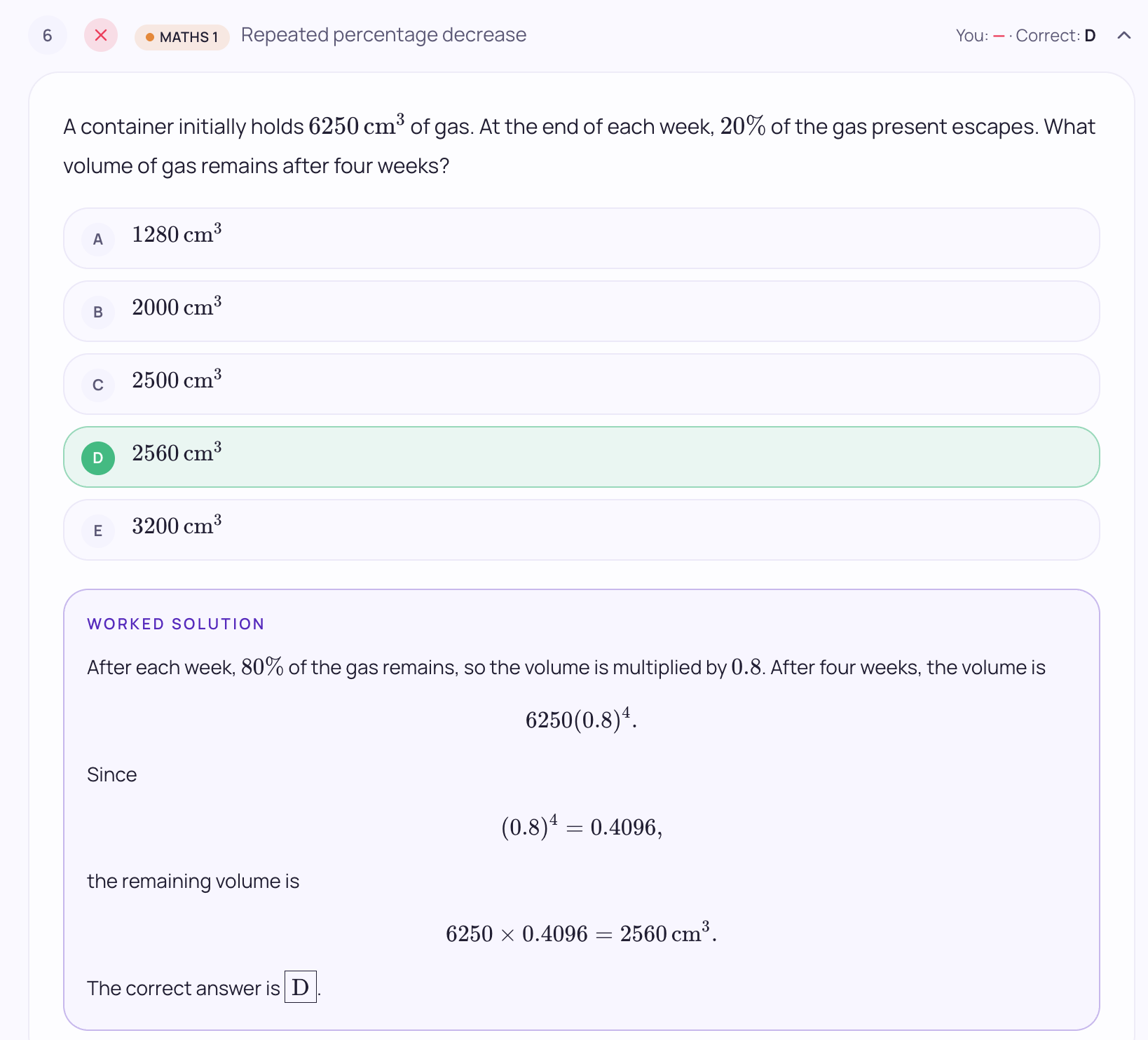Image resolution: width=1148 pixels, height=1040 pixels.
Task: Click the MATHS 1 category tag
Action: click(x=182, y=37)
